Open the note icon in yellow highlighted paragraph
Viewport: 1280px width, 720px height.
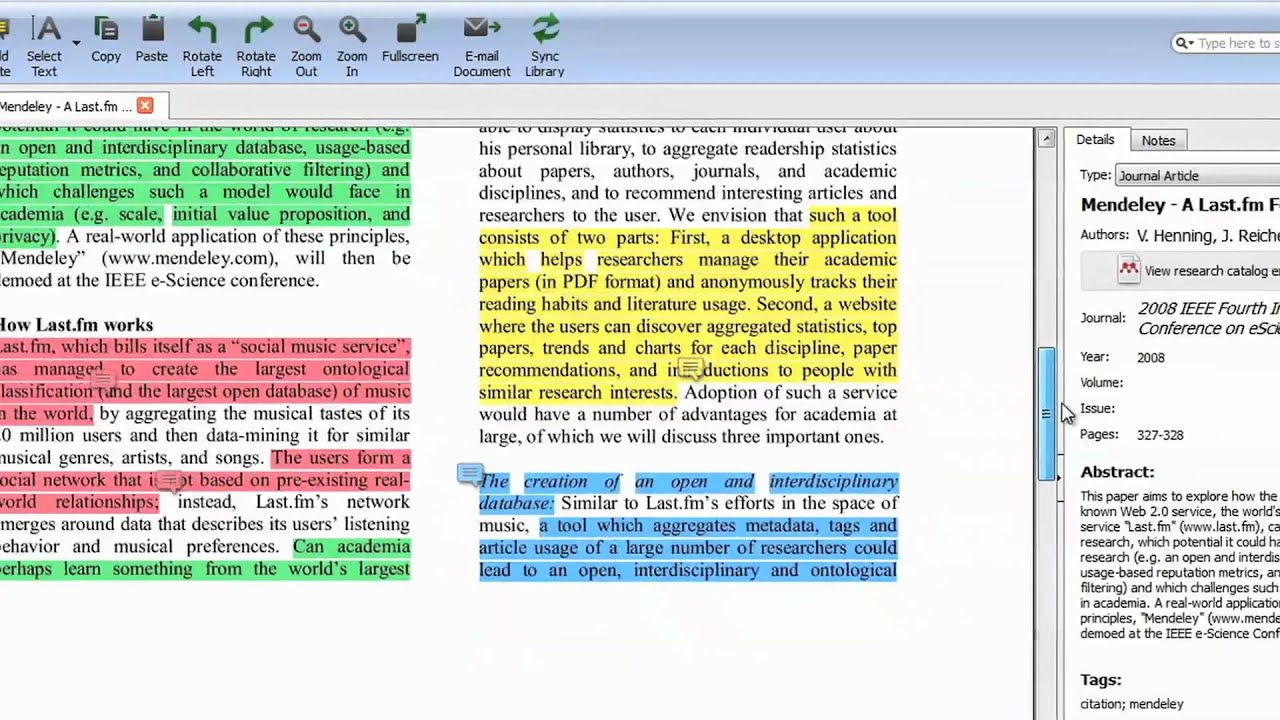tap(689, 368)
